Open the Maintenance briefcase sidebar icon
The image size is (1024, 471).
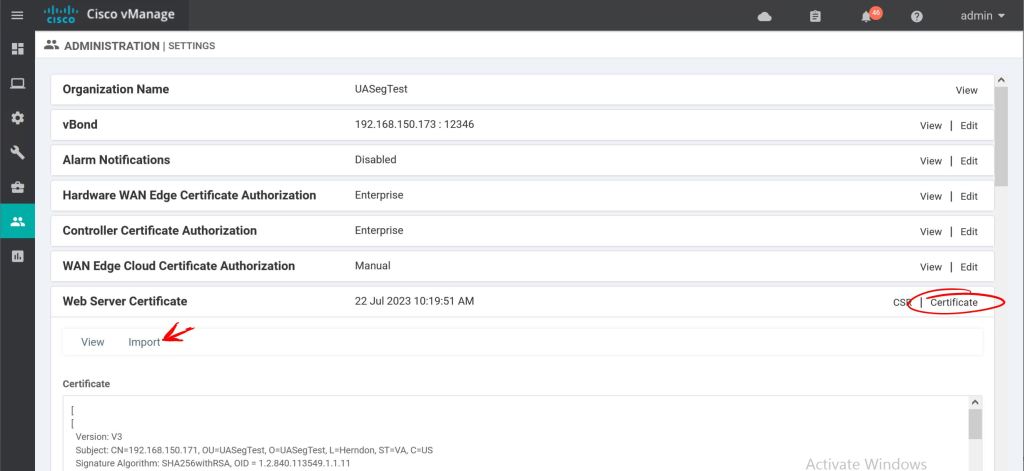coord(17,187)
